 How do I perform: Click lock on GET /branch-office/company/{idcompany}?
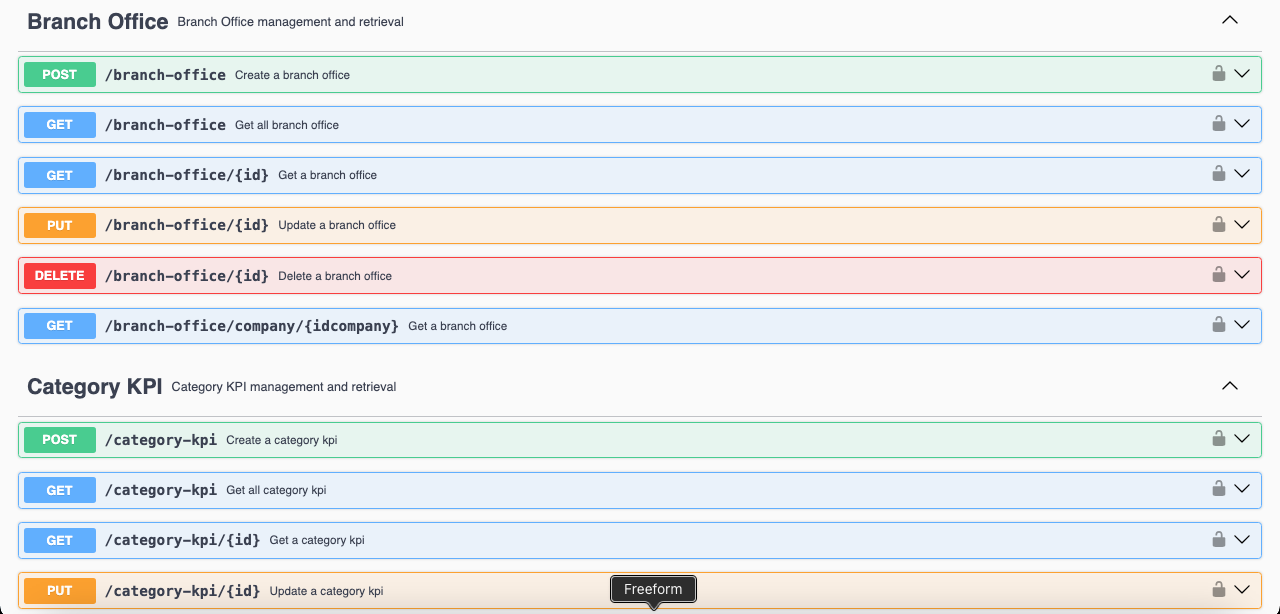click(1218, 325)
